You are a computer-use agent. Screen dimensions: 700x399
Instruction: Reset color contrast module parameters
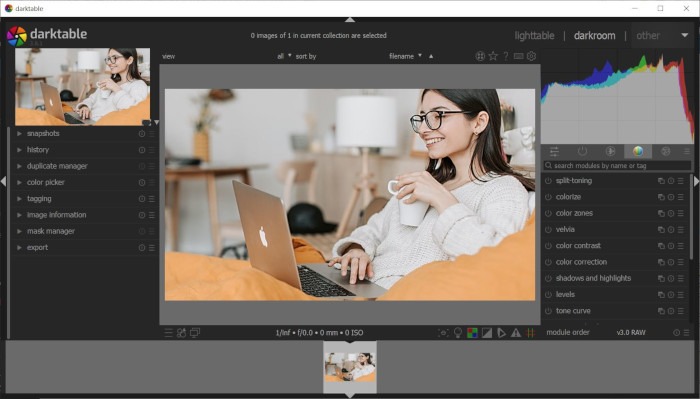coord(671,246)
